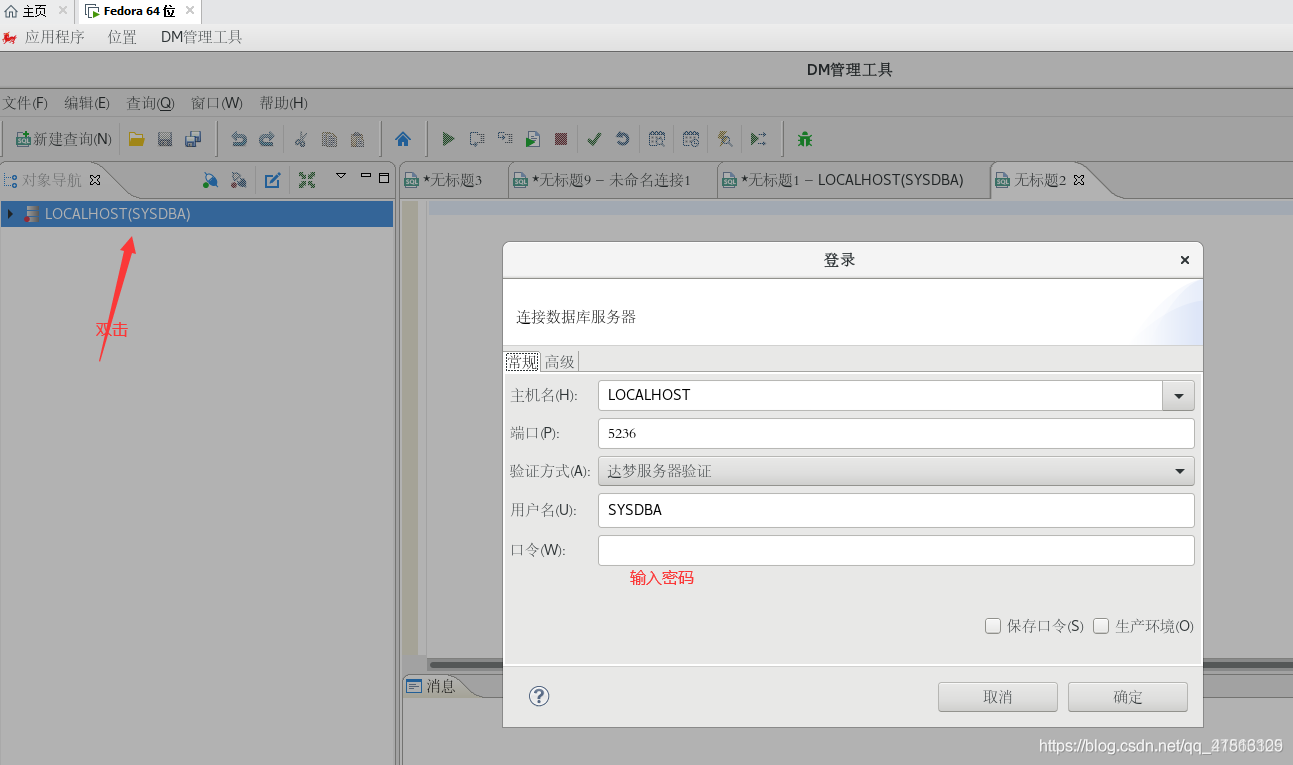Switch to the *无标题3 editor tab
1293x765 pixels.
click(452, 180)
